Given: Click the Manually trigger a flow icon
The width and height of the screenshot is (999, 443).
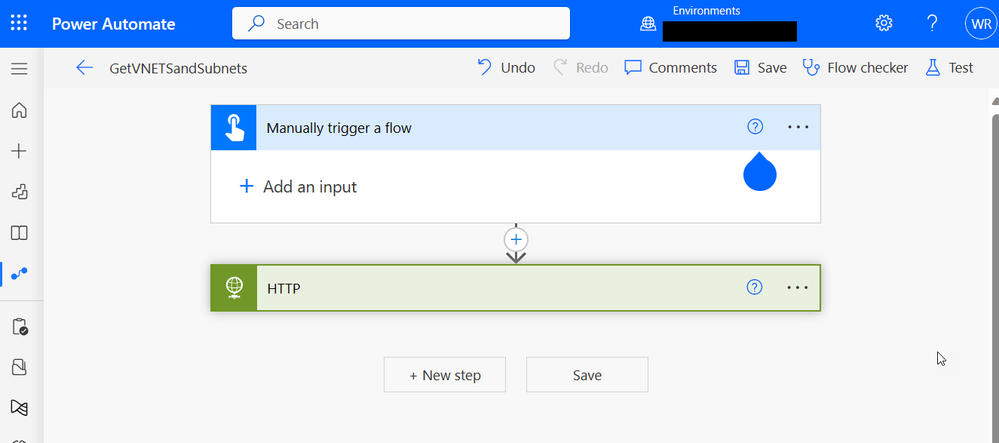Looking at the screenshot, I should point(234,127).
